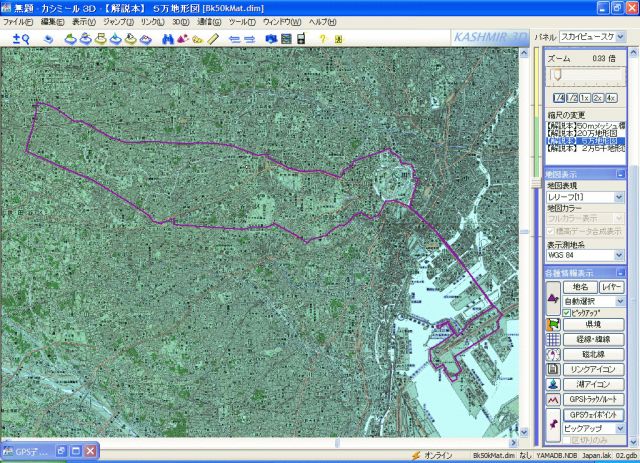Toggle 標高データ合成表示 checkbox
Viewport: 640px width, 463px height.
(x=551, y=231)
